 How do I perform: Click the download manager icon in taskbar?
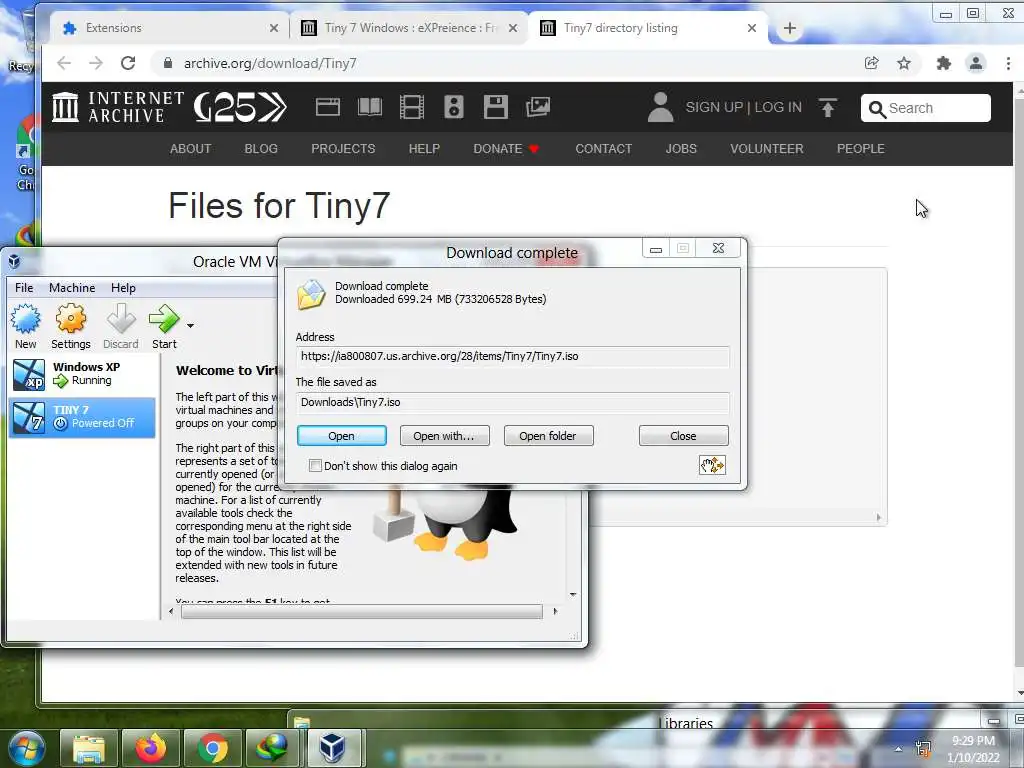click(272, 748)
